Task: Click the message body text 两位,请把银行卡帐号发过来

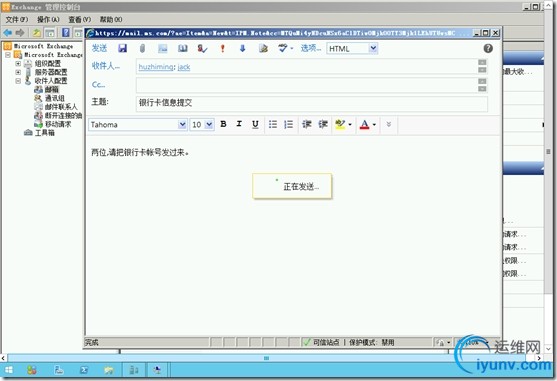Action: [x=140, y=153]
